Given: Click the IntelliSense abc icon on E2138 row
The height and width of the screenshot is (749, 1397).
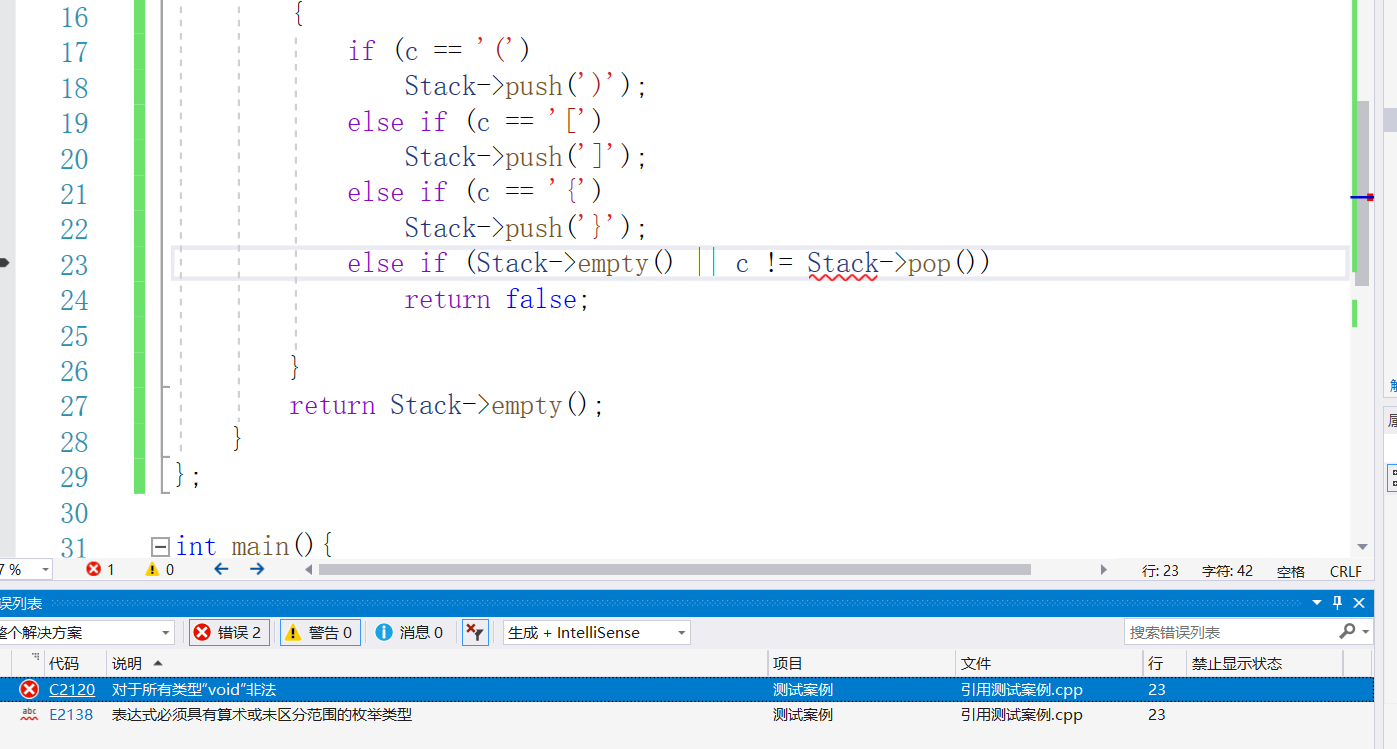Looking at the screenshot, I should point(29,714).
